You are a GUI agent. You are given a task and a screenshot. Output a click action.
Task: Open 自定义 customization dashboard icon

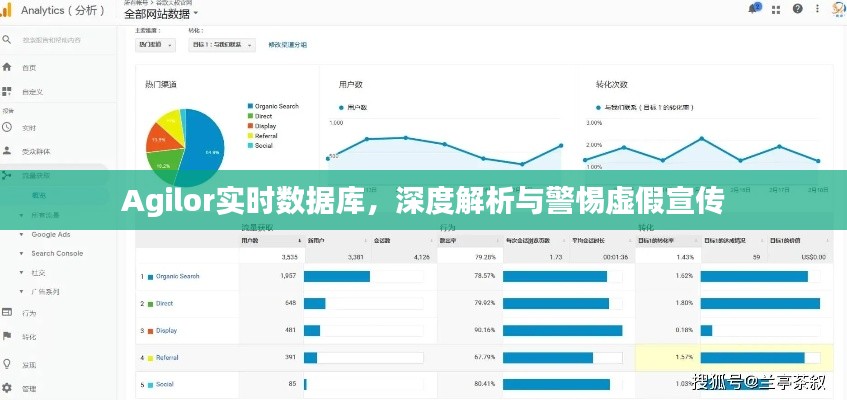6,91
